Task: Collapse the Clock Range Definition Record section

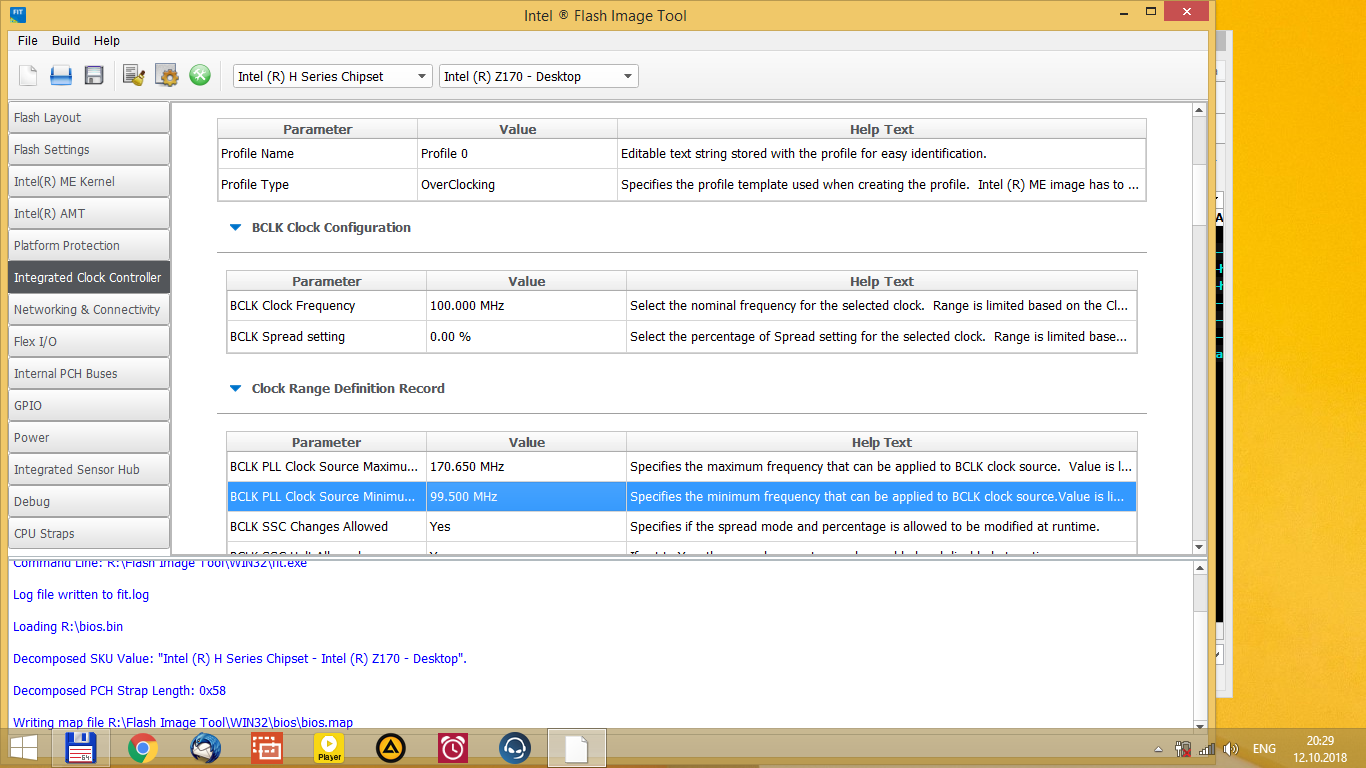Action: coord(235,389)
